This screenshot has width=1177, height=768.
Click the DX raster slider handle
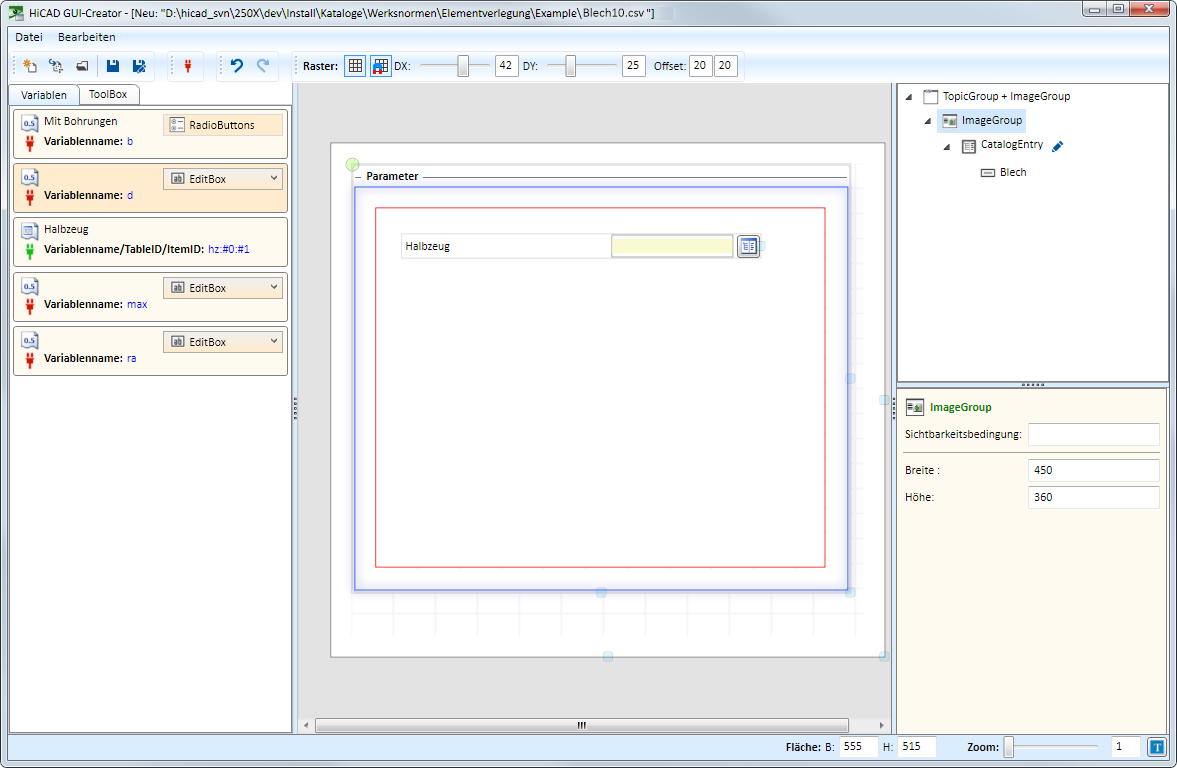(463, 66)
